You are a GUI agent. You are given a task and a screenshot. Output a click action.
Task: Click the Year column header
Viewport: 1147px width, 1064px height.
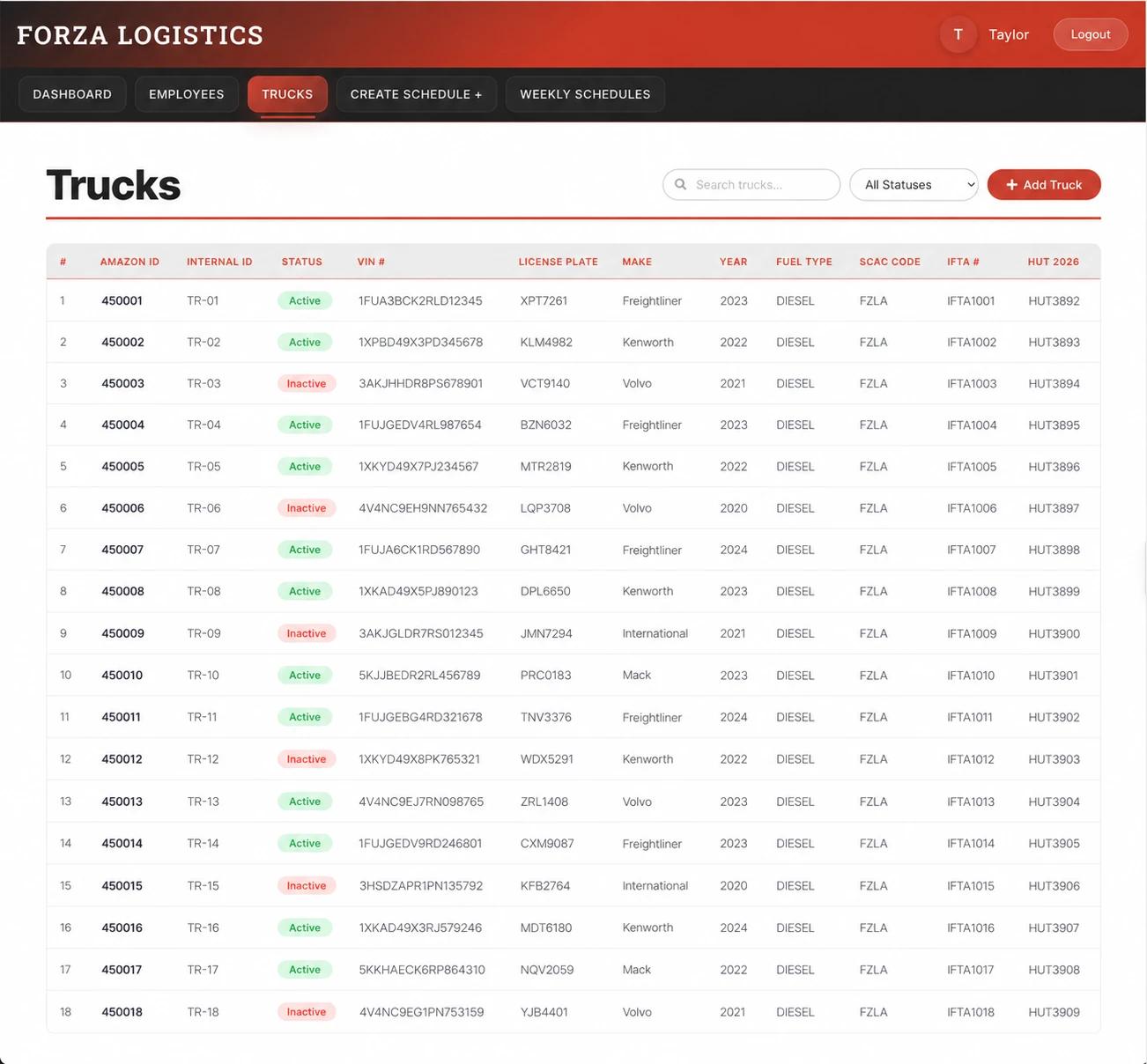click(x=733, y=262)
